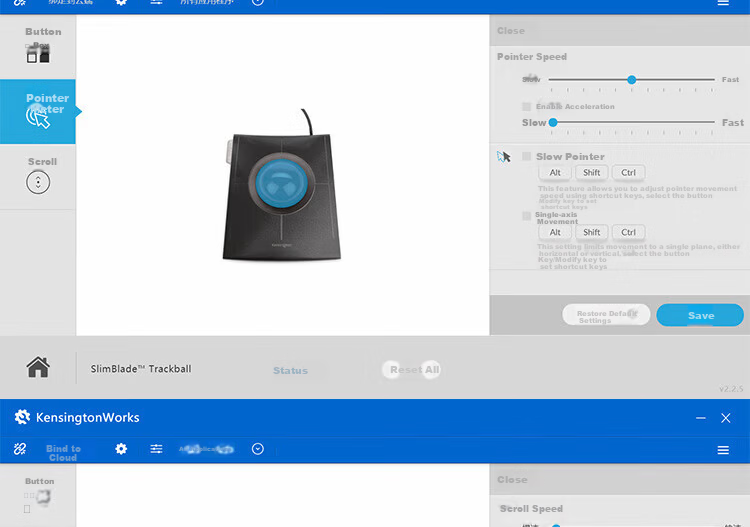Image resolution: width=750 pixels, height=527 pixels.
Task: Close the Scroll Speed settings panel
Action: coord(512,480)
